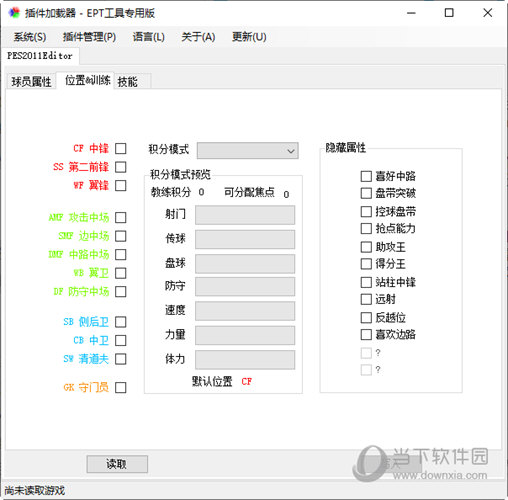508x500 pixels.
Task: Open the 插件管理(P) menu
Action: tap(89, 37)
